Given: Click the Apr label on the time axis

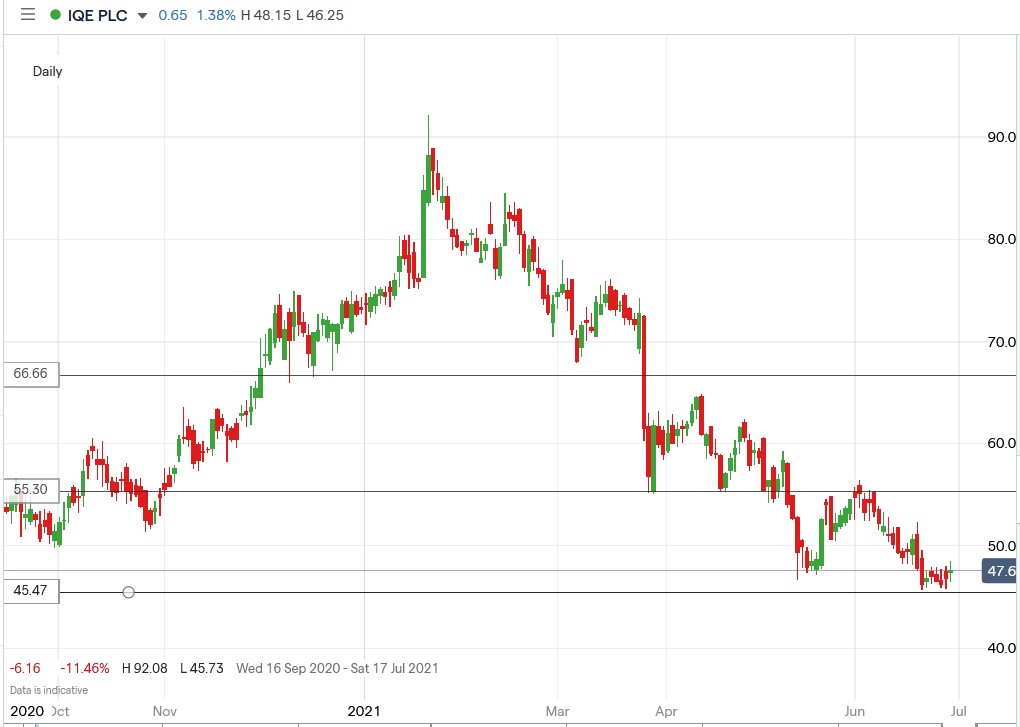Looking at the screenshot, I should click(665, 711).
